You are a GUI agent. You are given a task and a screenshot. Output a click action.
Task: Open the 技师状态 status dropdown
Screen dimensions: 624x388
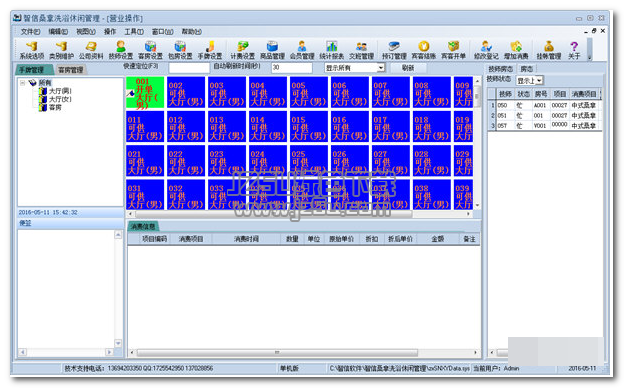[530, 81]
